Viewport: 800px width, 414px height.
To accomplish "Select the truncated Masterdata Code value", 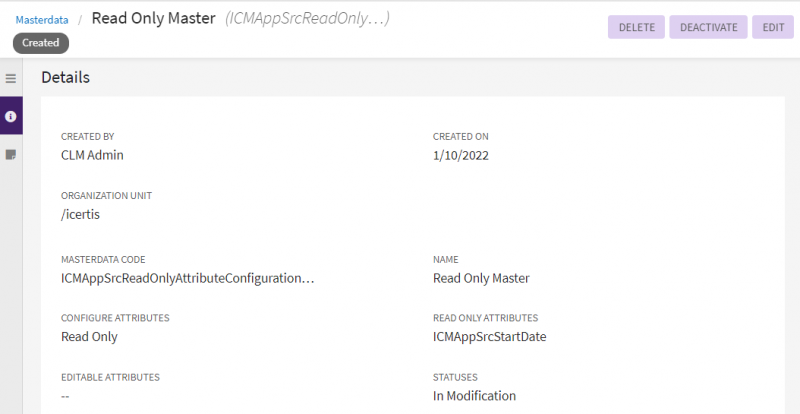I will (187, 278).
